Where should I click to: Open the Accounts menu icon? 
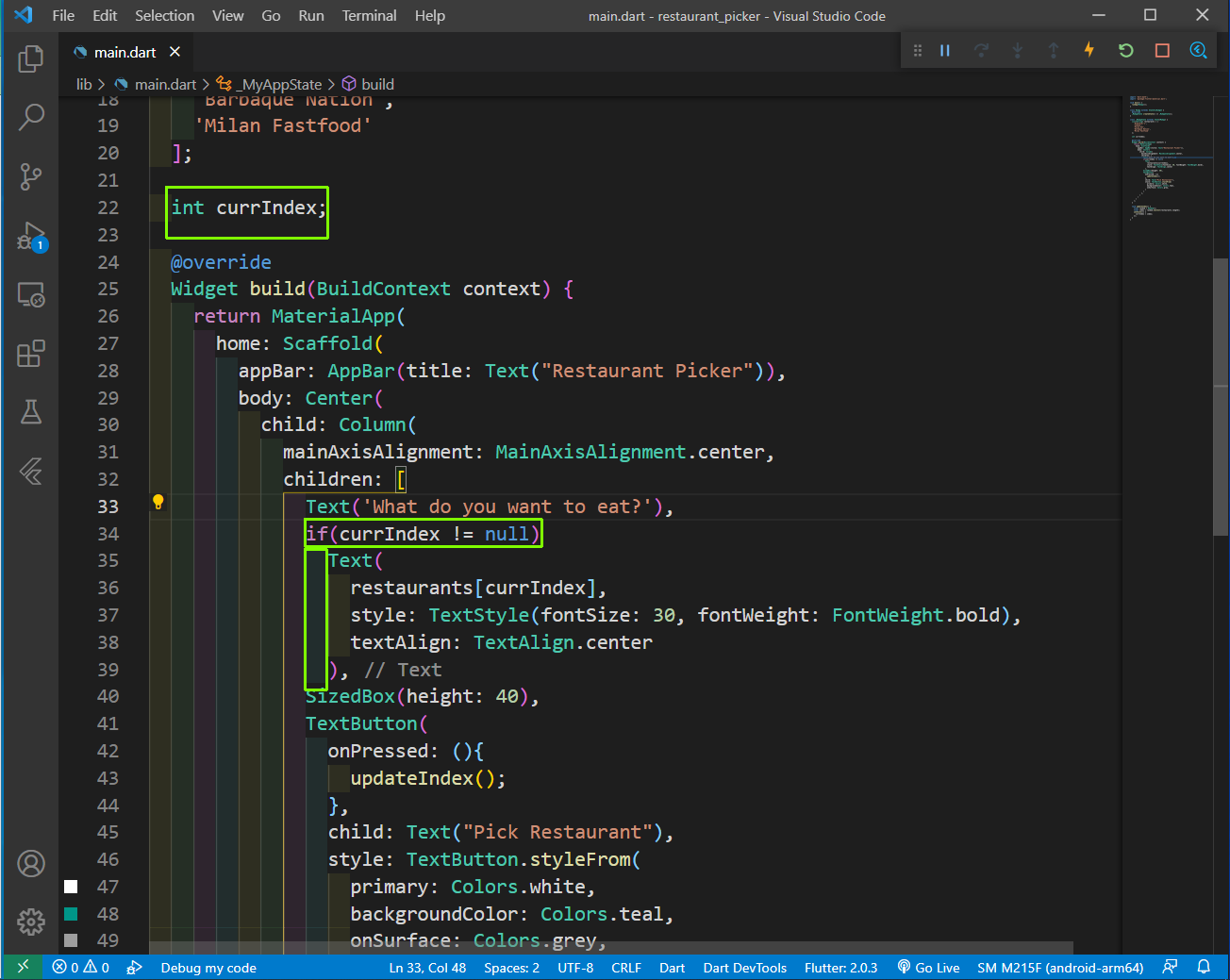[31, 864]
